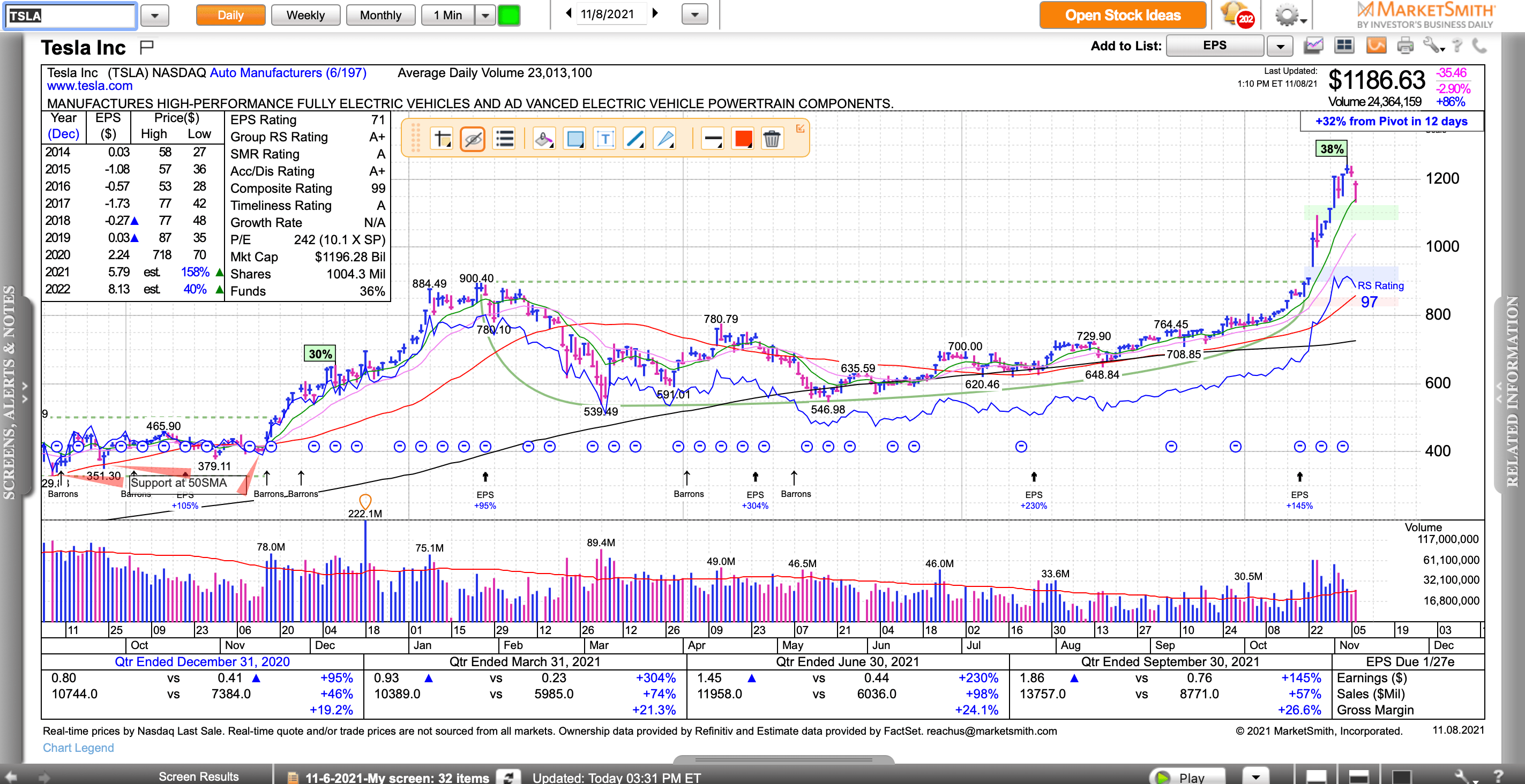The width and height of the screenshot is (1525, 784).
Task: Select the Screen Results tab
Action: [198, 777]
